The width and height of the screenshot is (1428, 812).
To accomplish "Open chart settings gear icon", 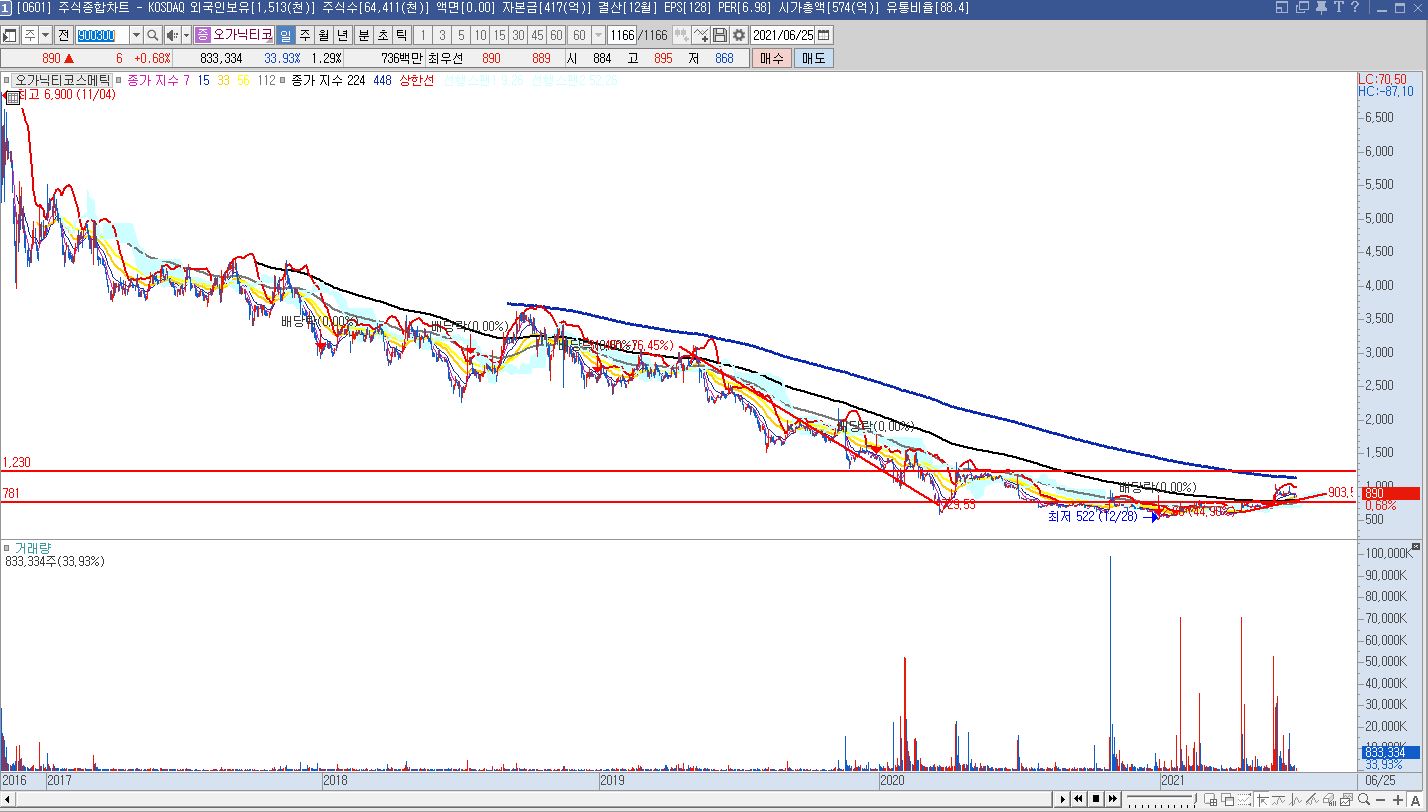I will click(x=739, y=35).
